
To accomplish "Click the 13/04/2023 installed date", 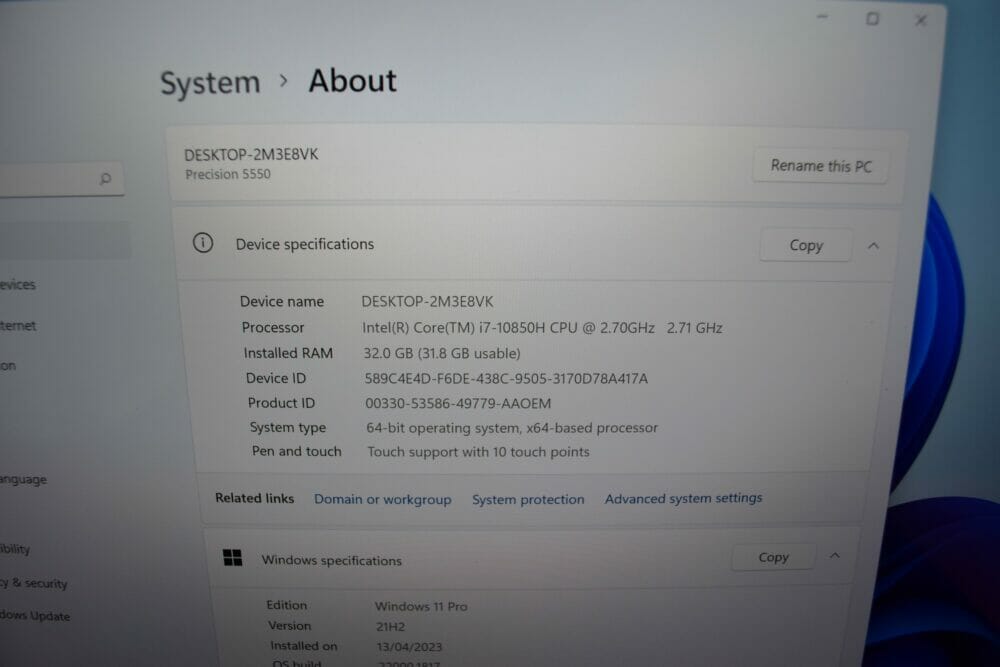I will pos(409,647).
